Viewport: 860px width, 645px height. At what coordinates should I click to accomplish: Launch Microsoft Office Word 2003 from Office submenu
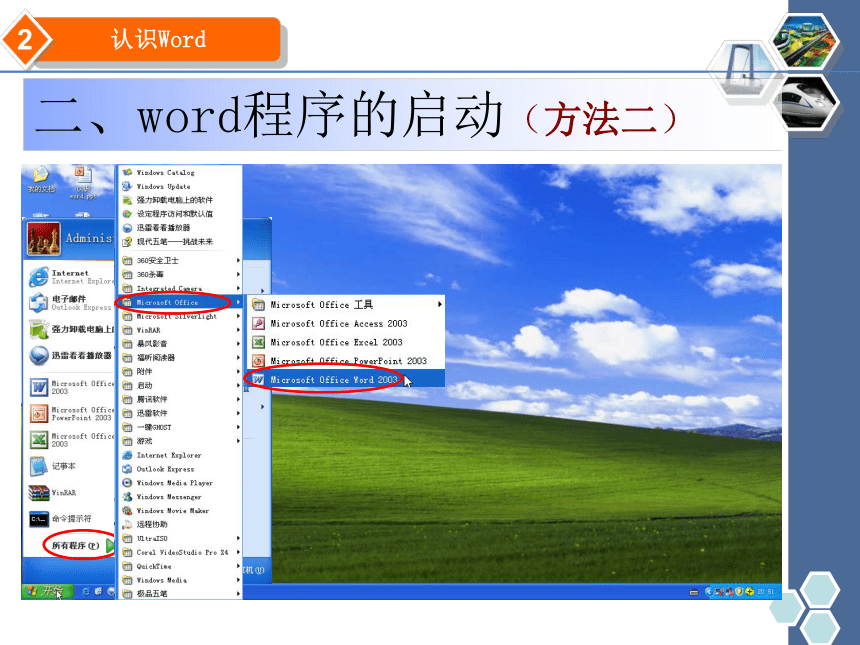click(346, 380)
